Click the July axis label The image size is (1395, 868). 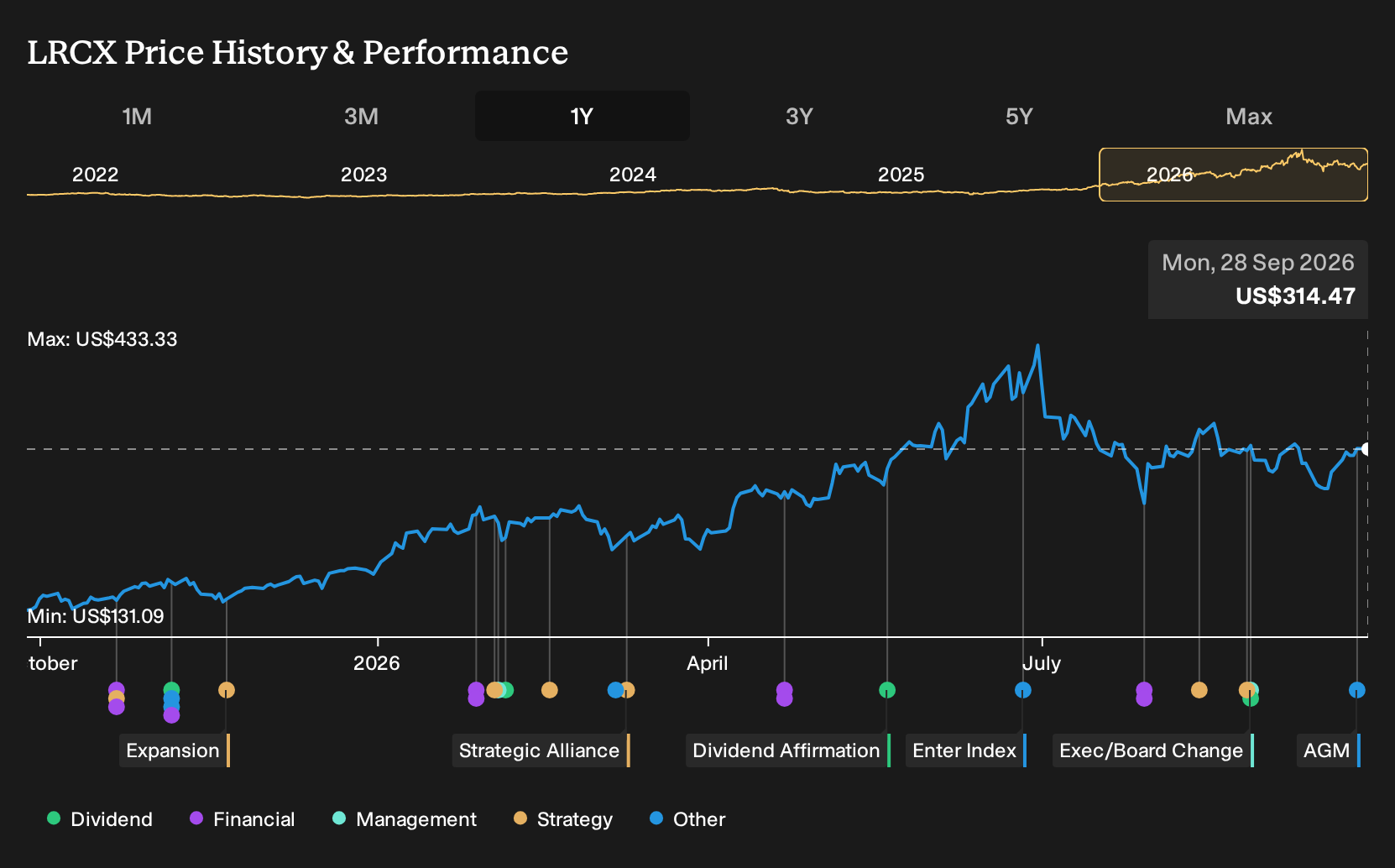[x=1042, y=663]
